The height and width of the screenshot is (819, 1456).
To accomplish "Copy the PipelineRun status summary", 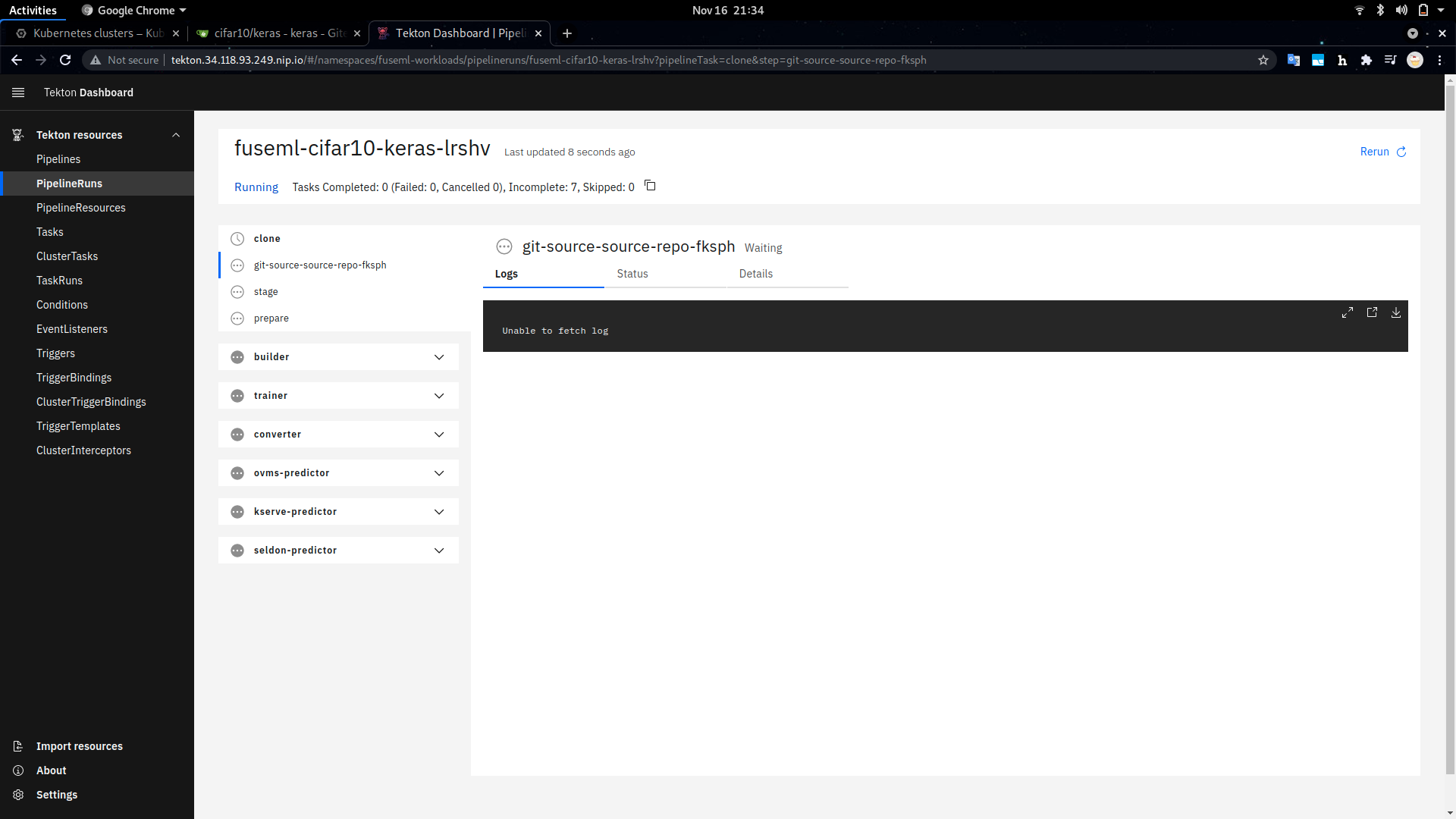I will 650,186.
